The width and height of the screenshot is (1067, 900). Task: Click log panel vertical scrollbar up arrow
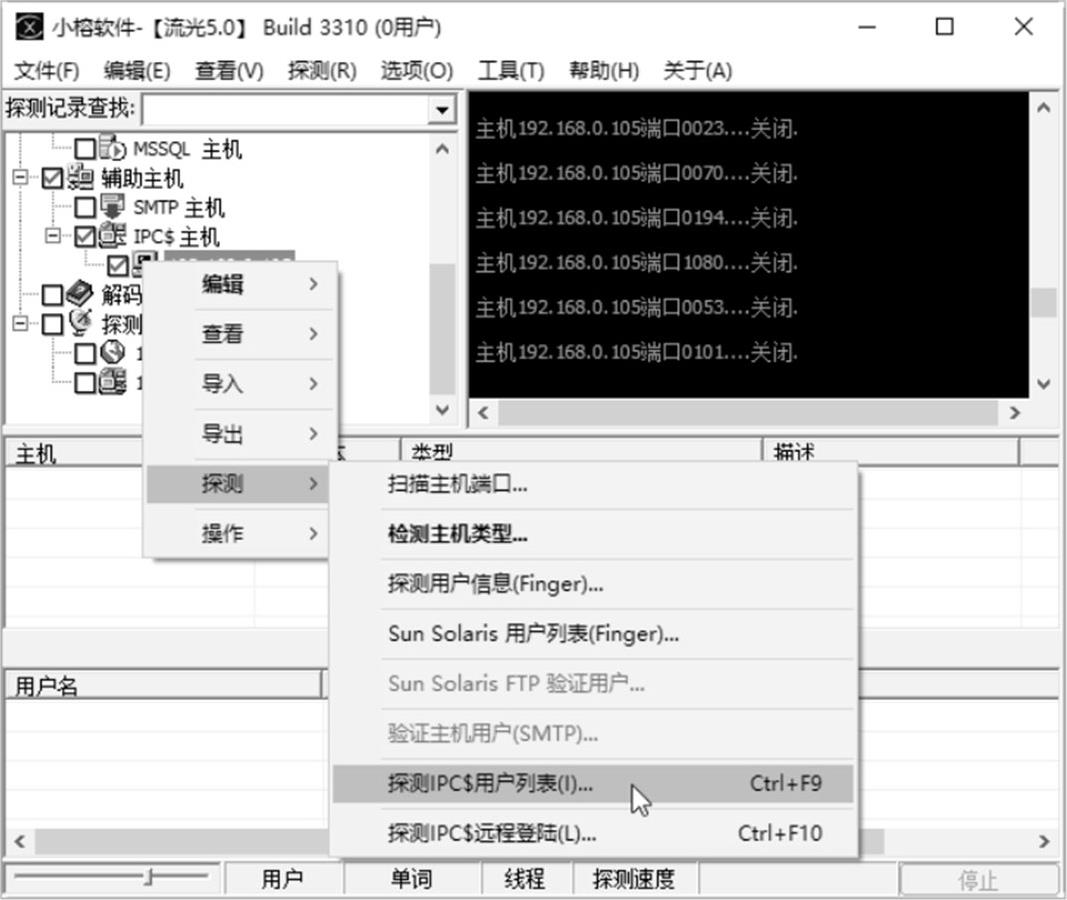1044,107
